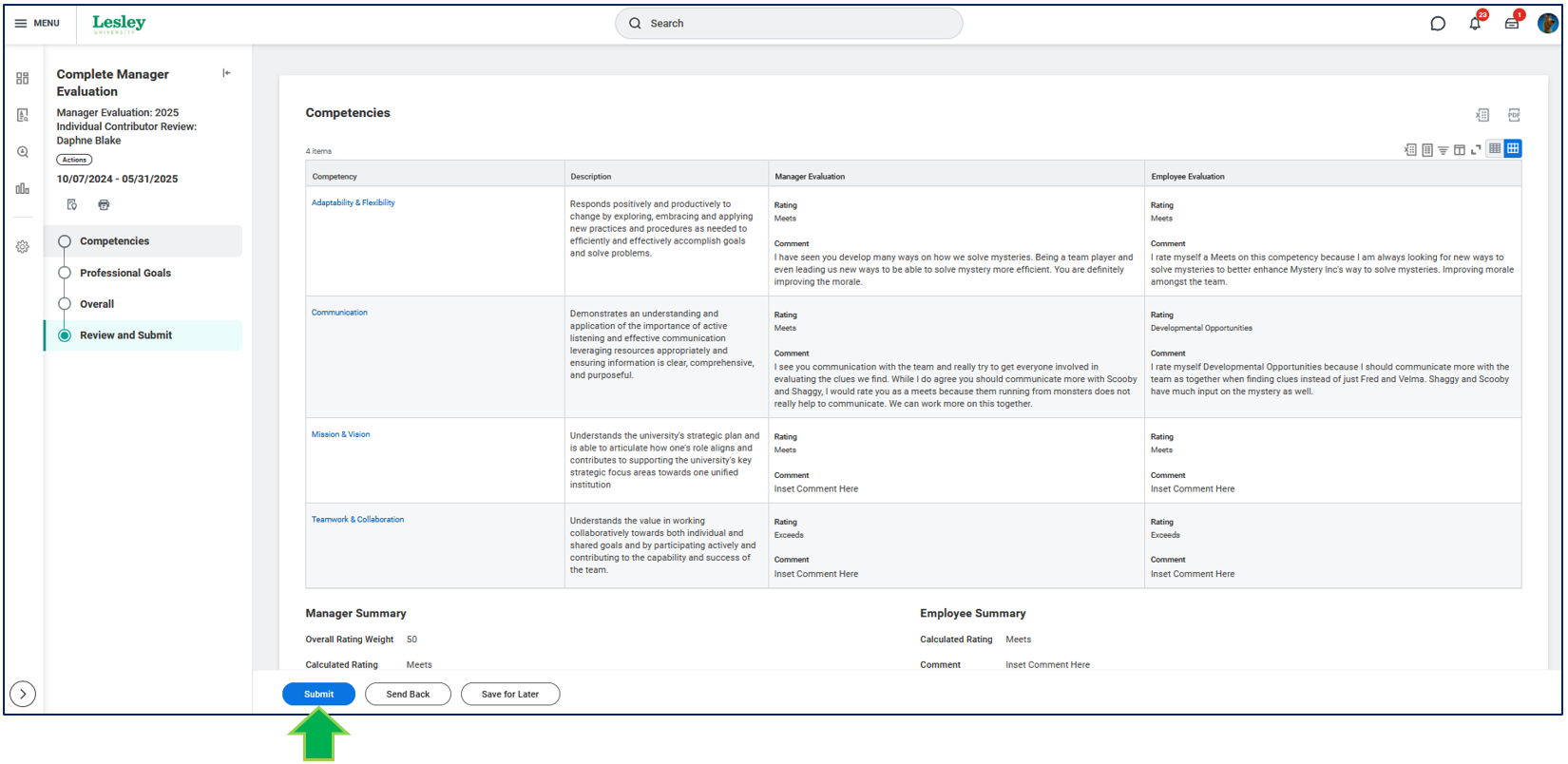Switch to compact grid view
This screenshot has height=764, width=1568.
[1495, 148]
